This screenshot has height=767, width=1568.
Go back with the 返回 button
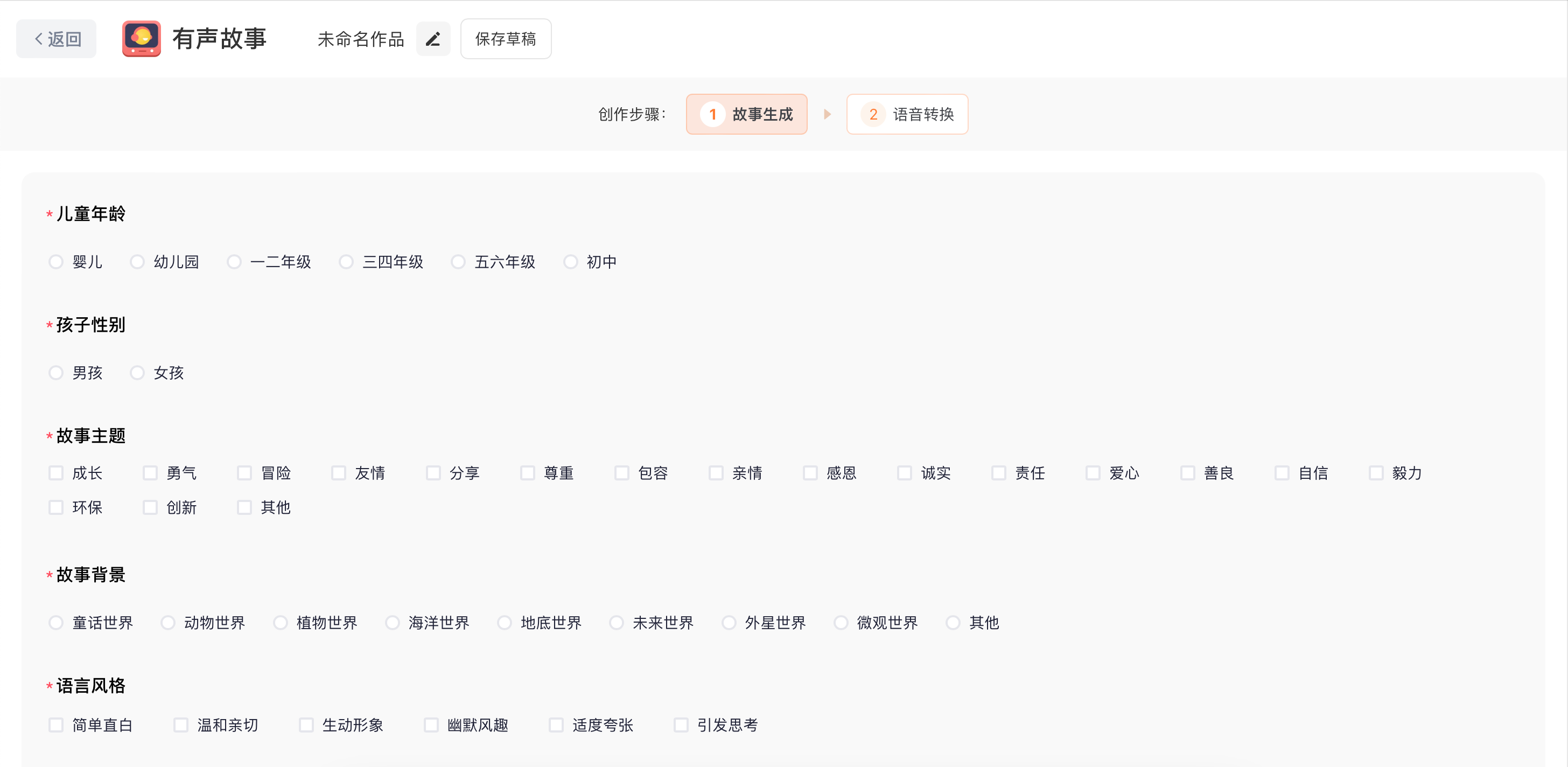[x=57, y=39]
